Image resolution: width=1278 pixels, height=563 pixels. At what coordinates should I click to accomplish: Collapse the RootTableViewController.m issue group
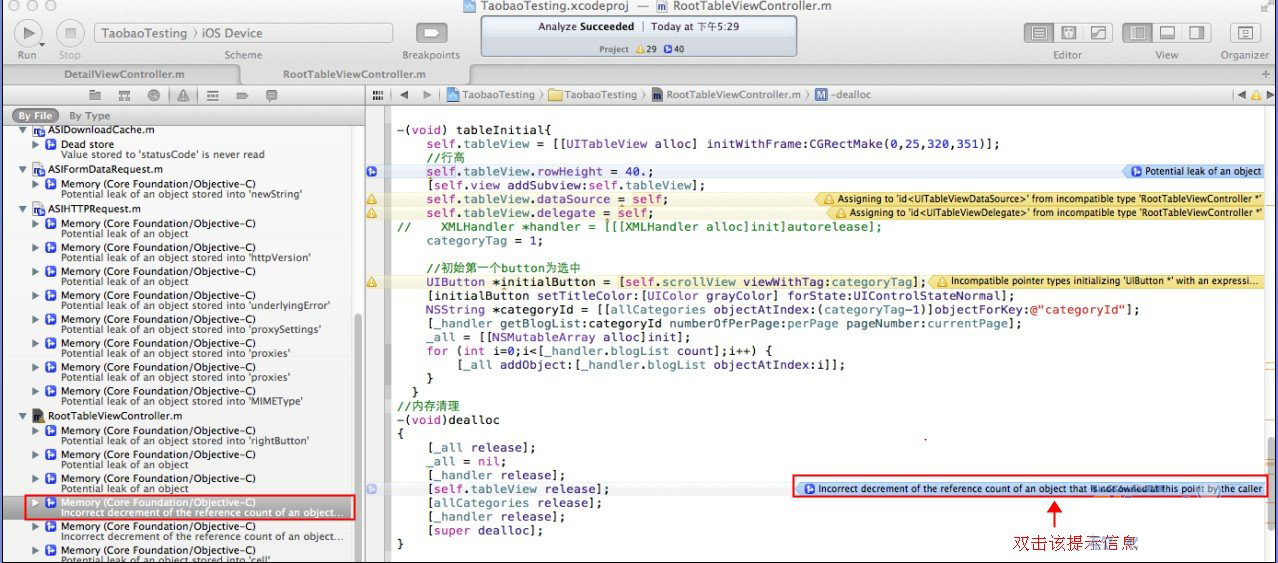point(23,416)
